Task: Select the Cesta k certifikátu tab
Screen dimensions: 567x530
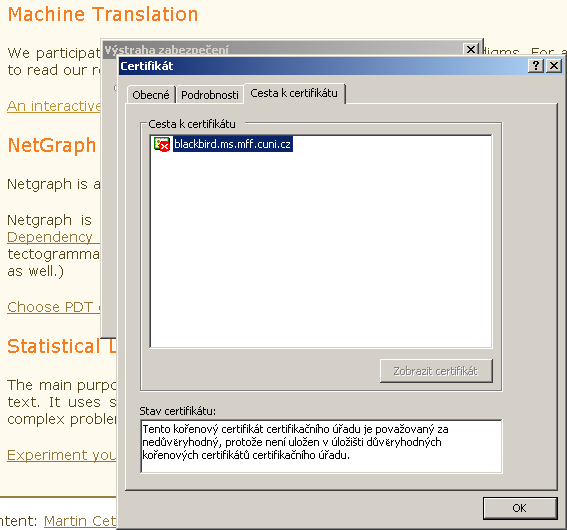Action: [x=294, y=93]
